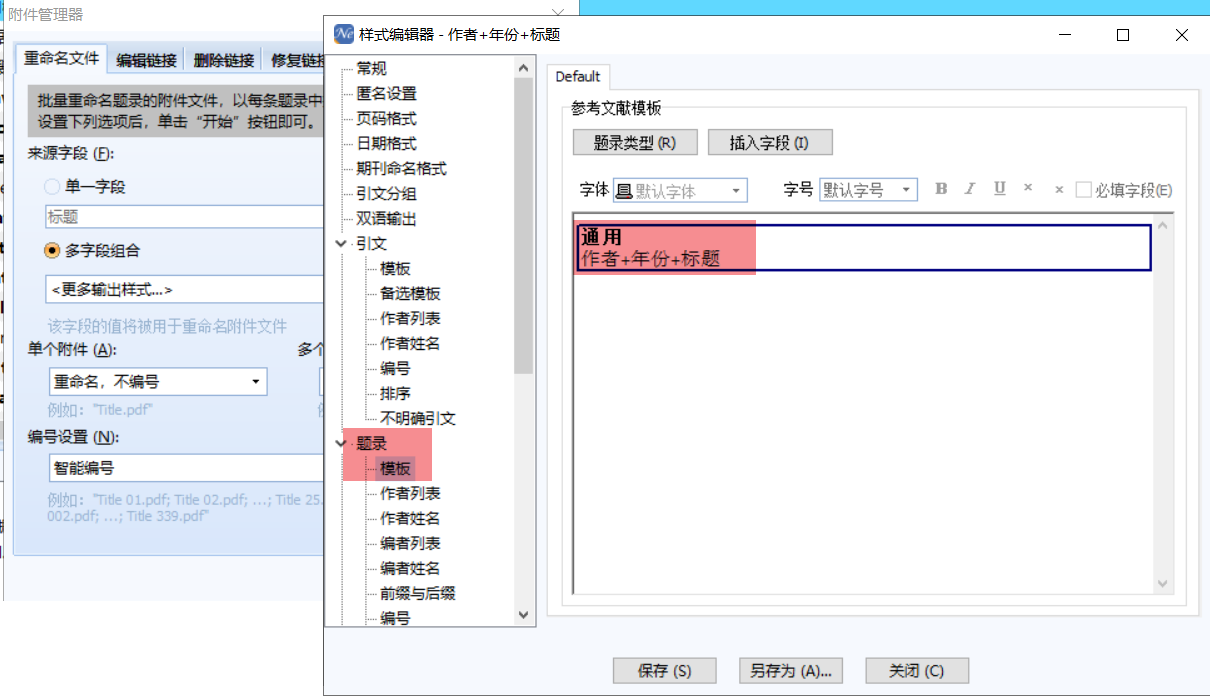This screenshot has height=698, width=1210.
Task: Click the 标题 single-field input box
Action: [184, 216]
